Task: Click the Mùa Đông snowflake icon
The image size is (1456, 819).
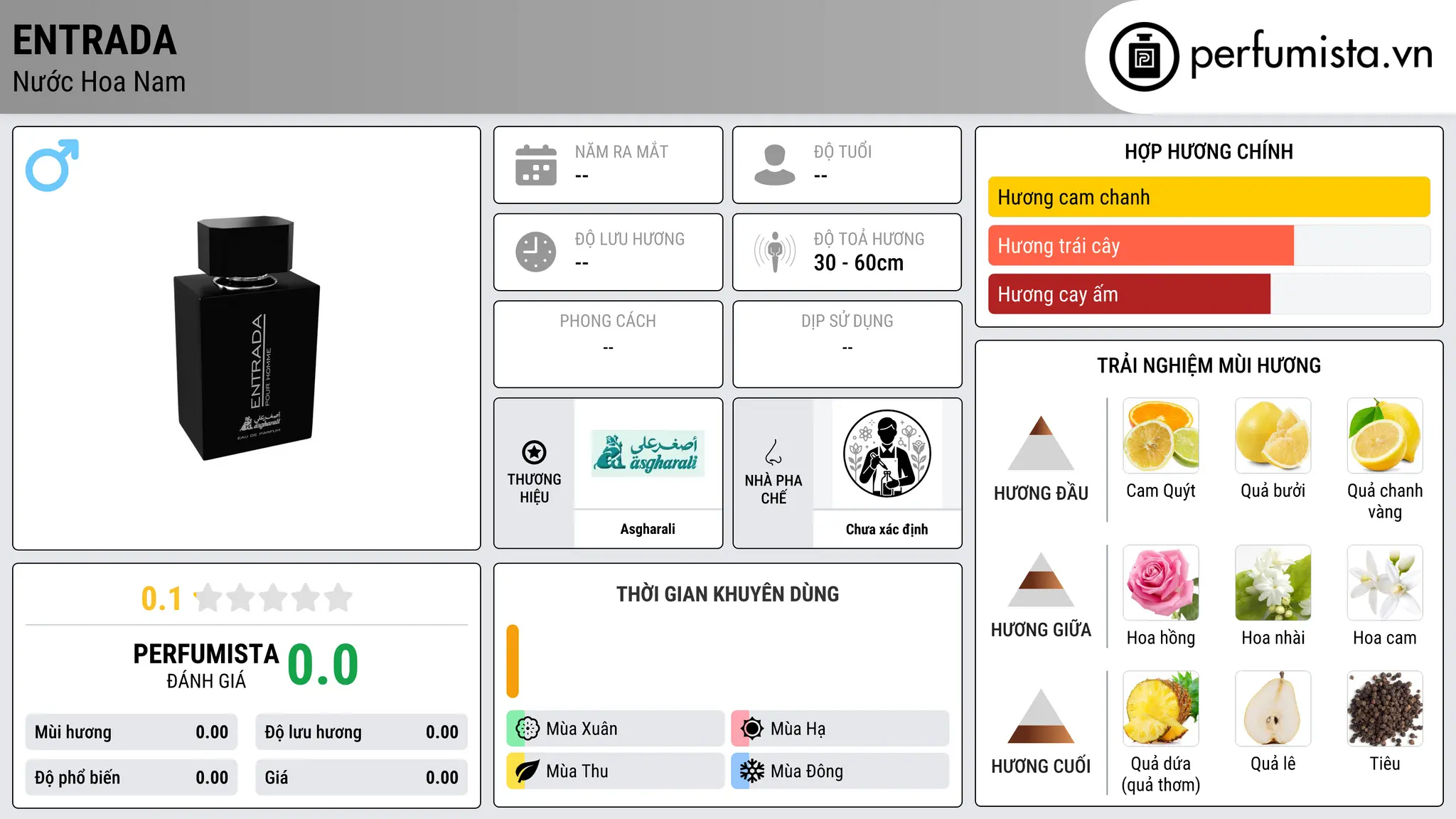Action: [752, 771]
